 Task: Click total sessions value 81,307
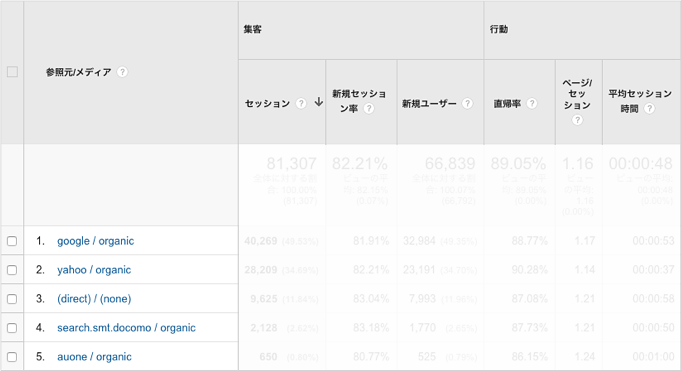point(291,163)
